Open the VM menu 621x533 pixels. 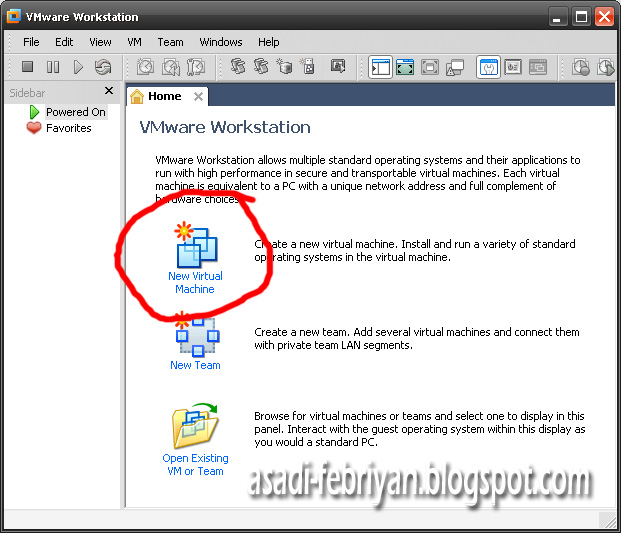134,42
